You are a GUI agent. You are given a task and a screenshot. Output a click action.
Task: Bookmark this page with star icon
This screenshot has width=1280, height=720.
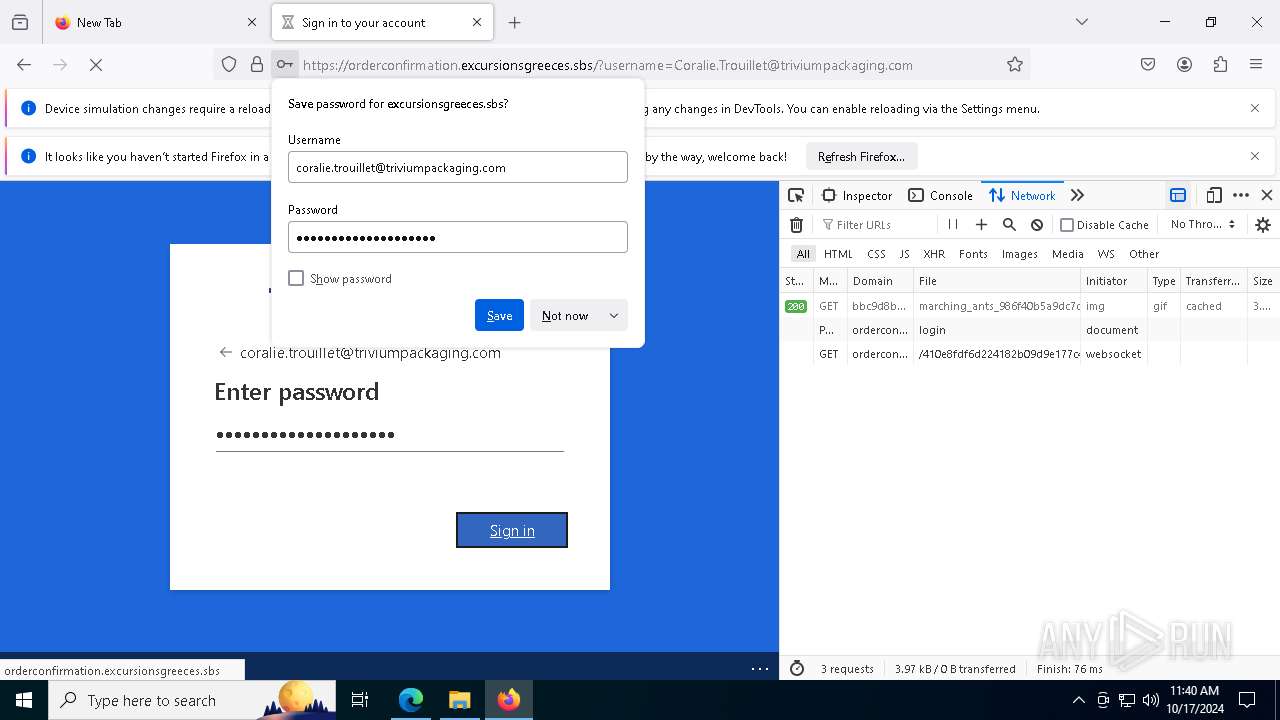click(1015, 65)
